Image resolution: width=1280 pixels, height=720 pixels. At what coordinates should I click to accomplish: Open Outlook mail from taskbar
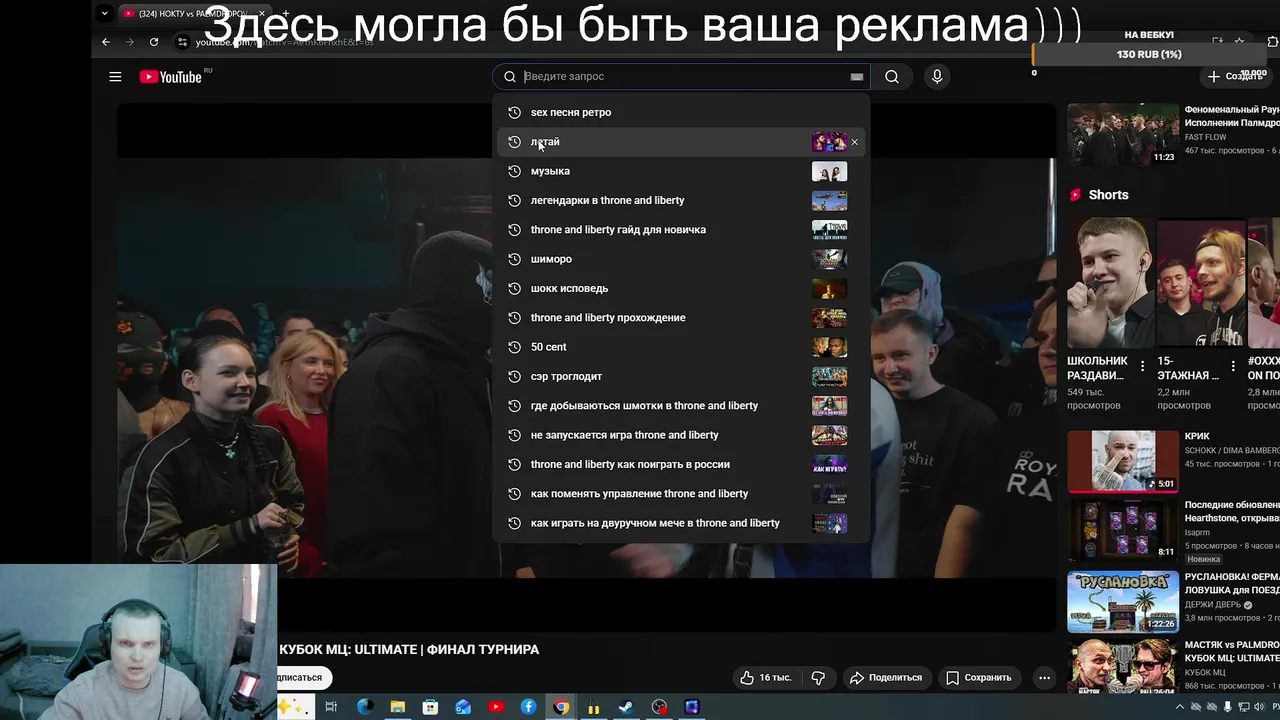(x=463, y=707)
